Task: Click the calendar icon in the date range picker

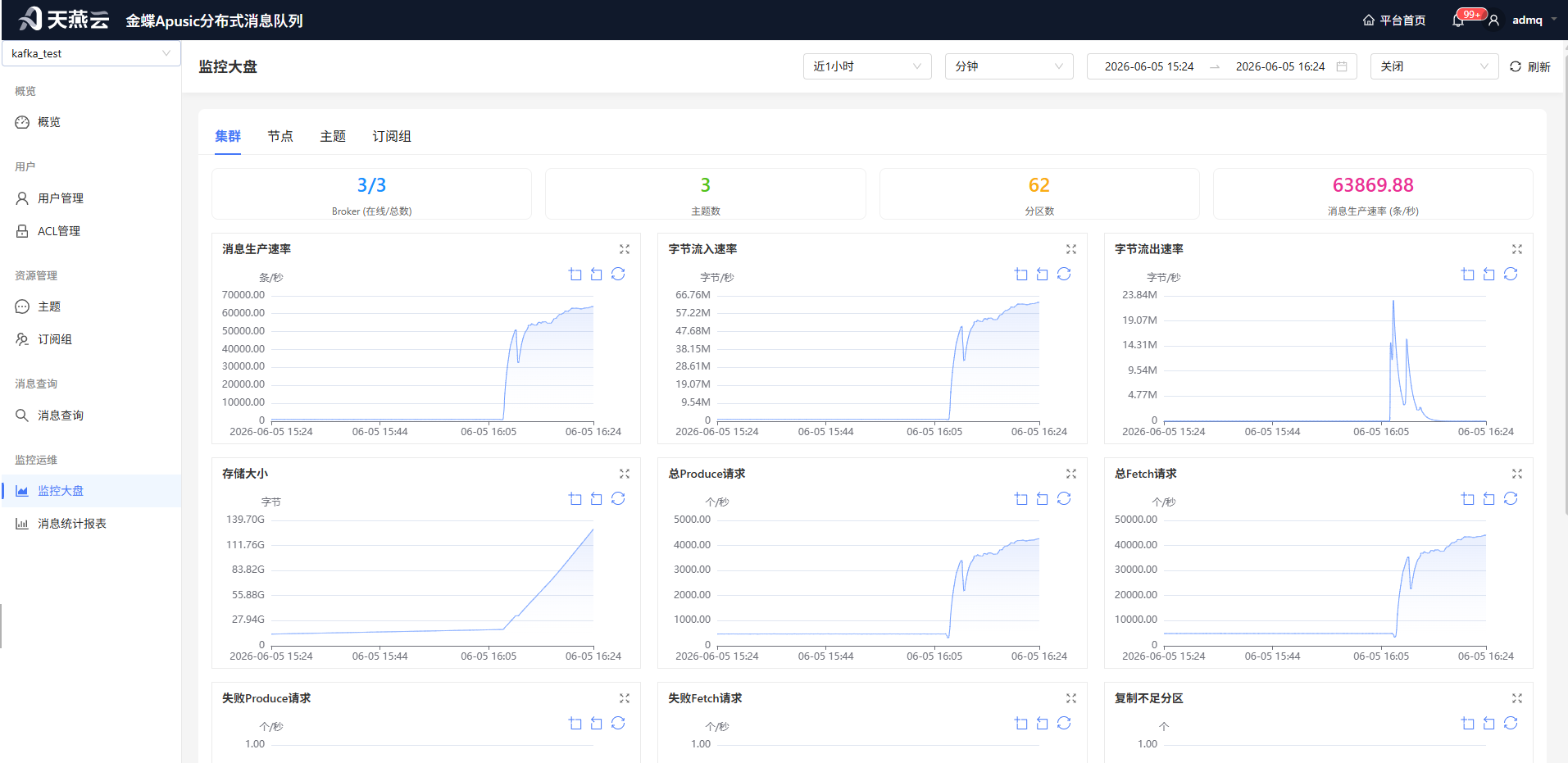Action: tap(1342, 66)
